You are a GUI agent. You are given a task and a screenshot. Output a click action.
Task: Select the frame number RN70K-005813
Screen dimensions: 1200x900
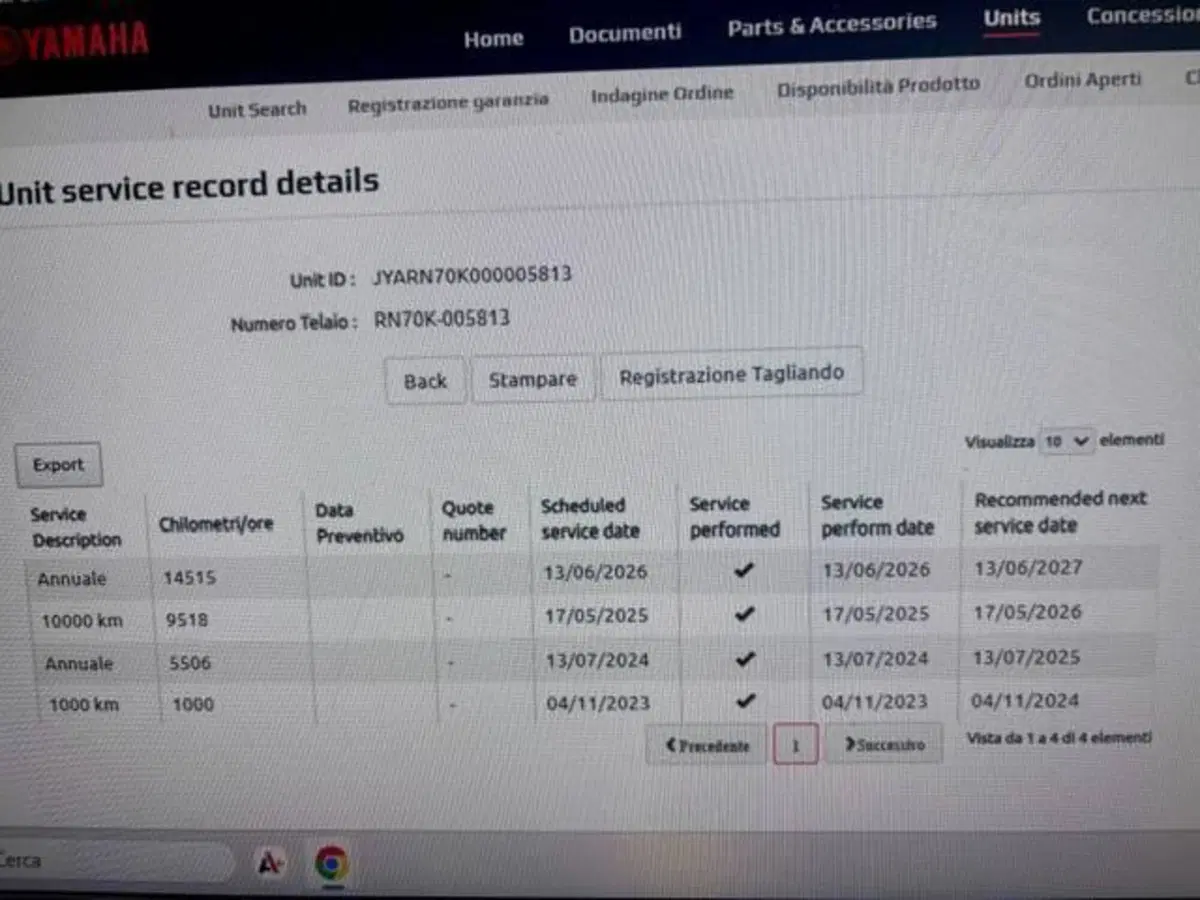(442, 319)
